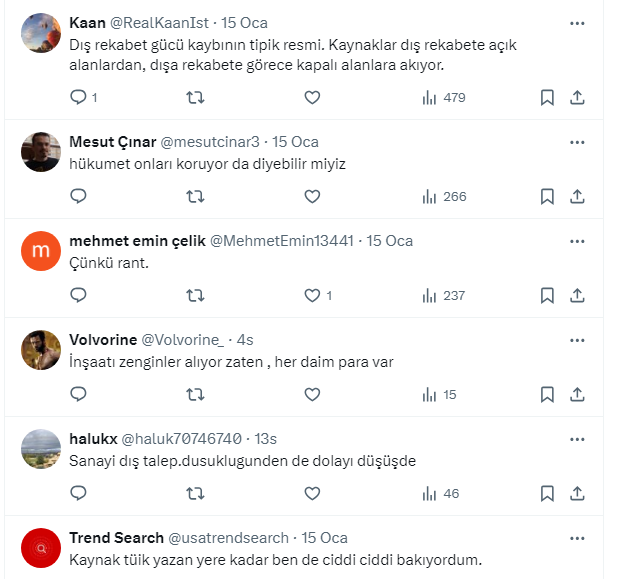
Task: Open more options for Mesut Çınar's tweet
Action: click(x=577, y=142)
